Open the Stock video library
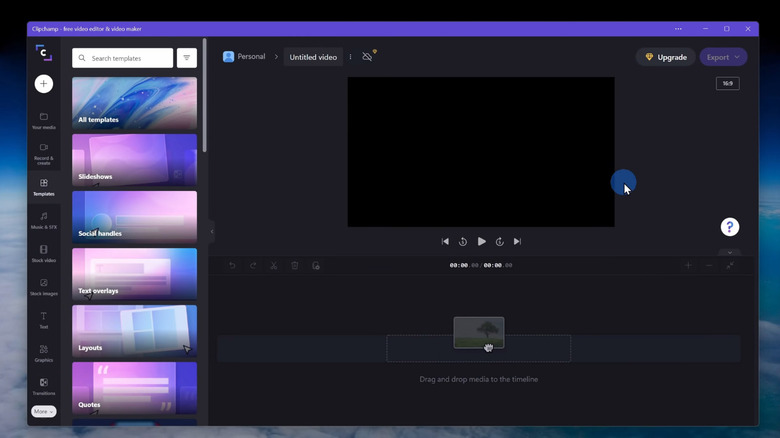Screen dimensions: 780x438 [x=43, y=253]
